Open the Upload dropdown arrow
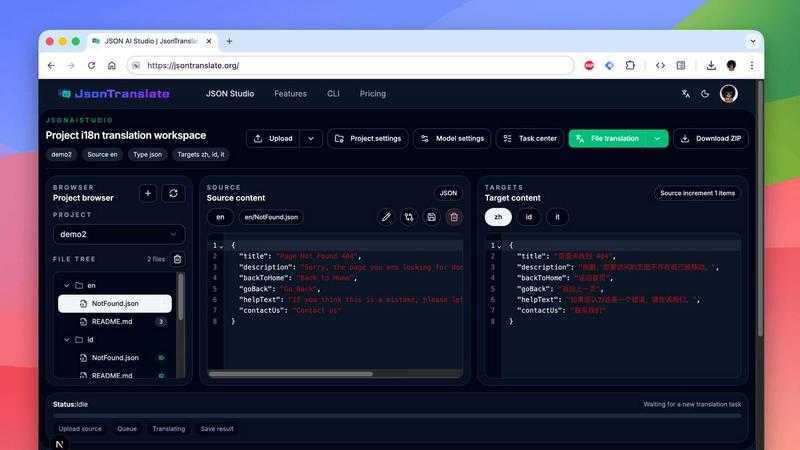Image resolution: width=800 pixels, height=450 pixels. point(311,139)
